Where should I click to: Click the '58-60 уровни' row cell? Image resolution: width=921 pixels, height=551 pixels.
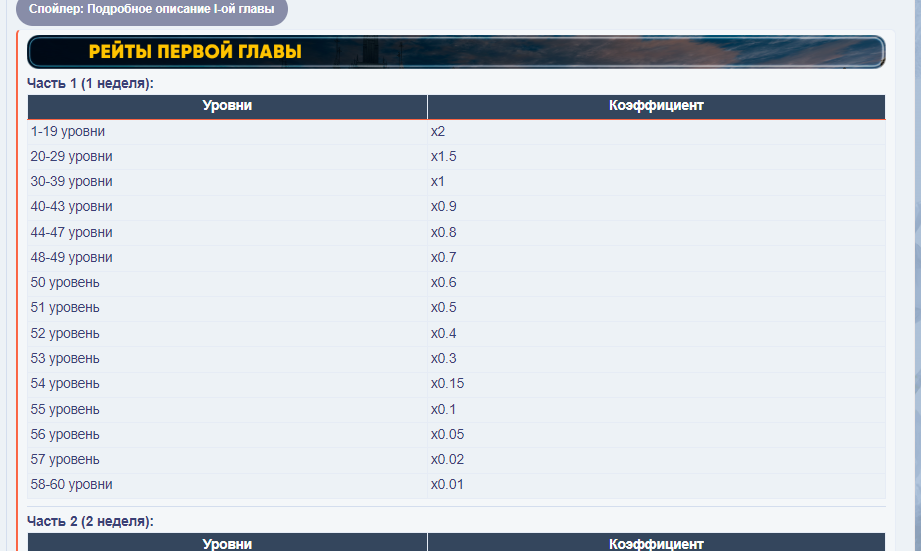[71, 485]
